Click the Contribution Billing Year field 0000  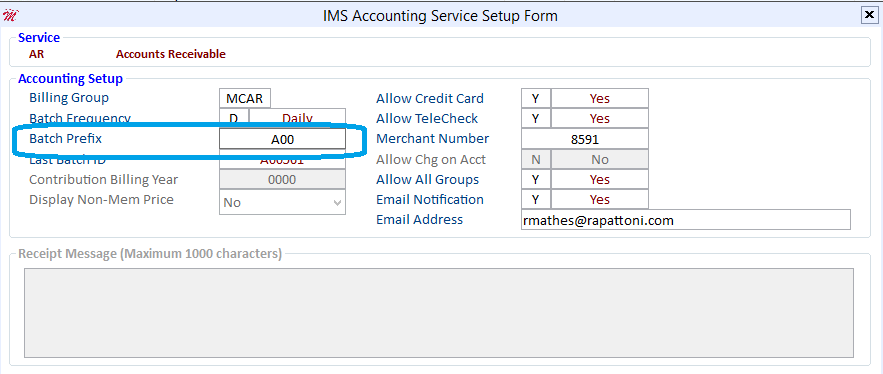click(x=282, y=180)
